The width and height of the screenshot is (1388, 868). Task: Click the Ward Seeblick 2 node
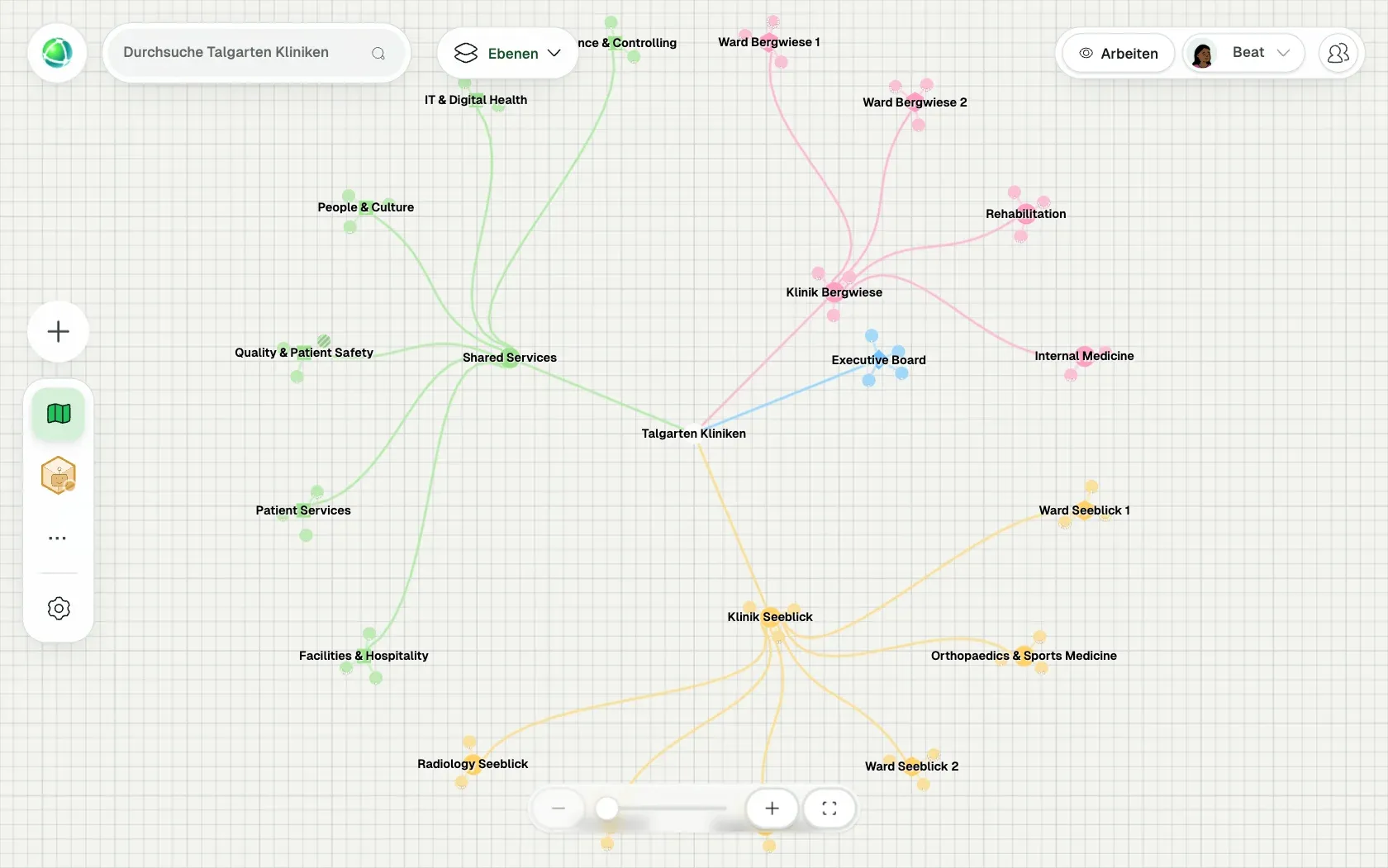(x=912, y=766)
